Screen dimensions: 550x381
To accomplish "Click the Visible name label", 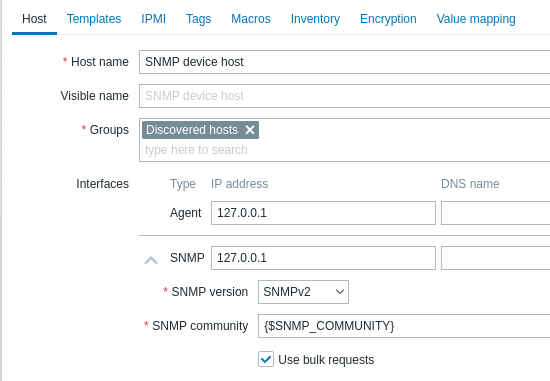I will click(x=94, y=96).
